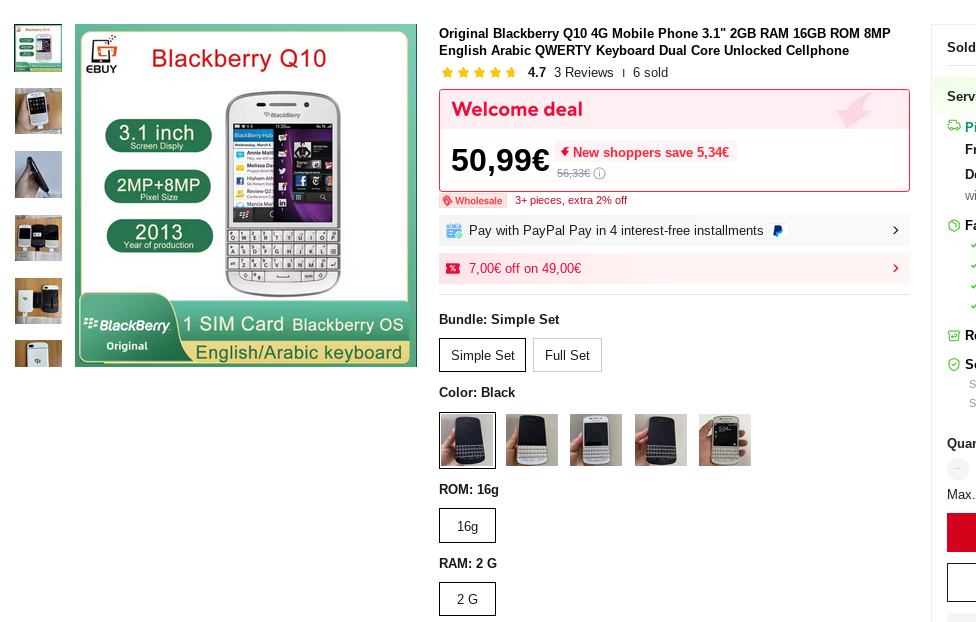The height and width of the screenshot is (622, 976).
Task: Open the second product thumbnail in gallery
Action: click(38, 111)
